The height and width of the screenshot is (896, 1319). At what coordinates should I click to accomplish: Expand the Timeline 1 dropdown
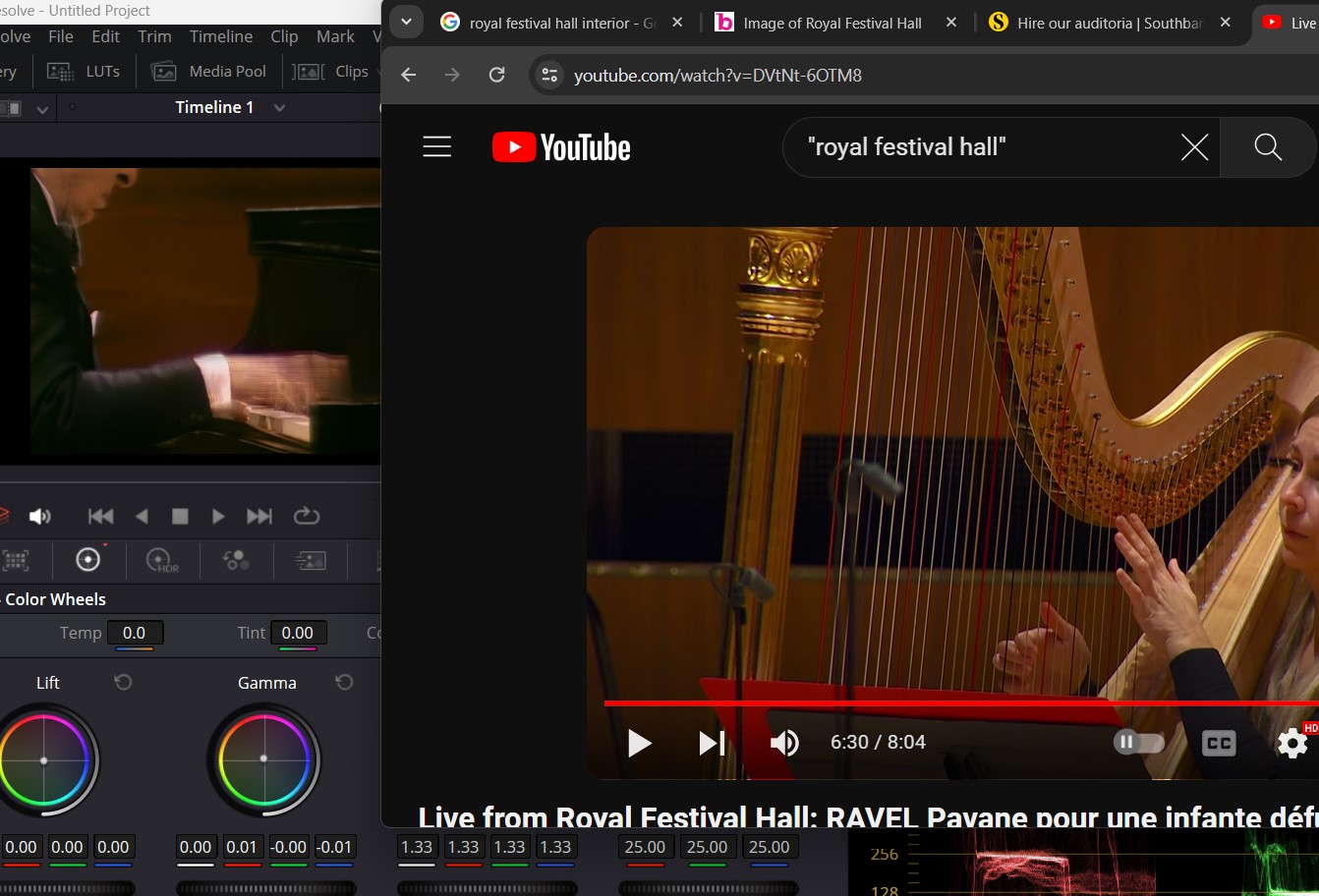click(x=279, y=108)
